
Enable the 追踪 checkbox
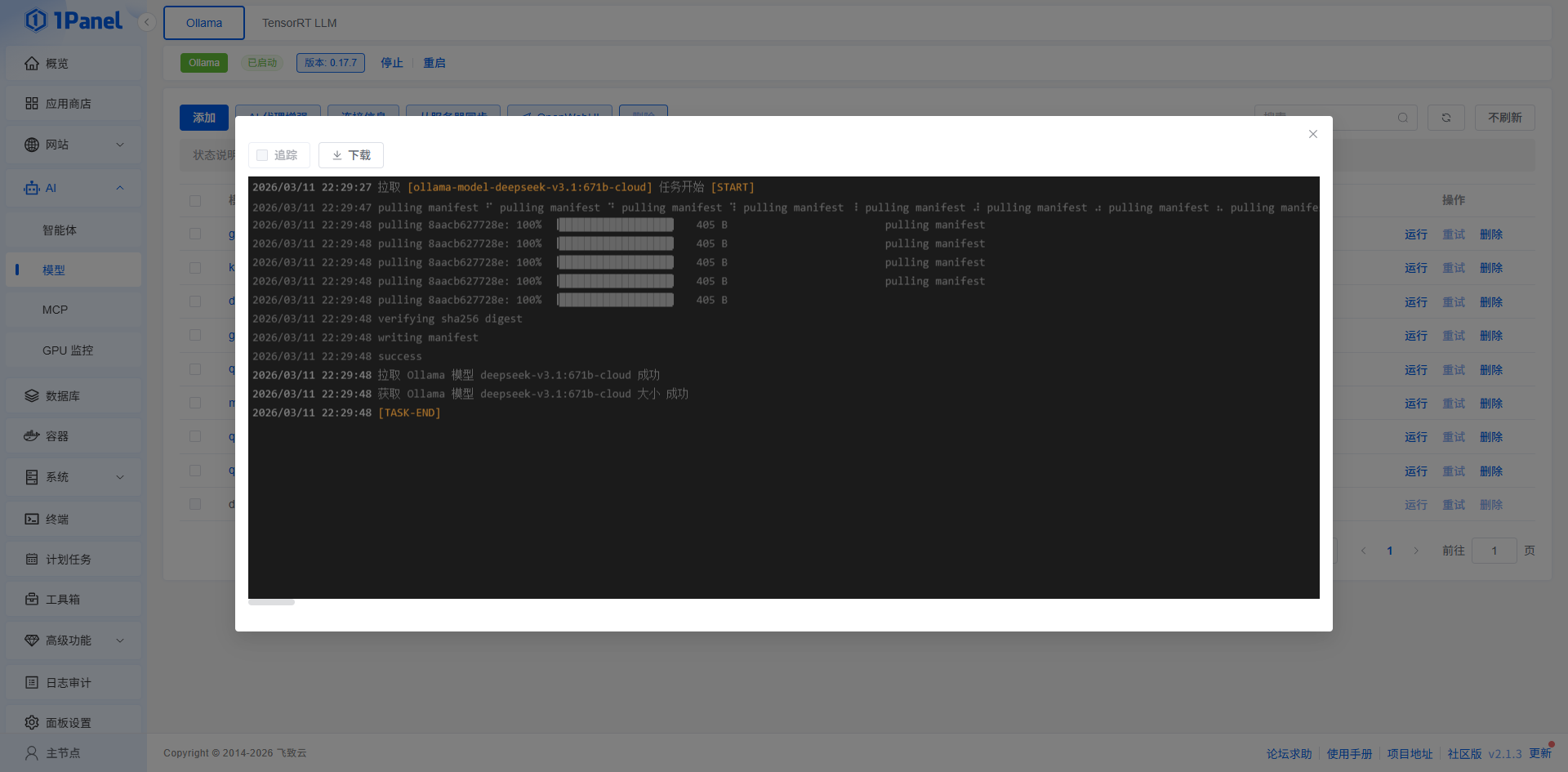click(262, 155)
